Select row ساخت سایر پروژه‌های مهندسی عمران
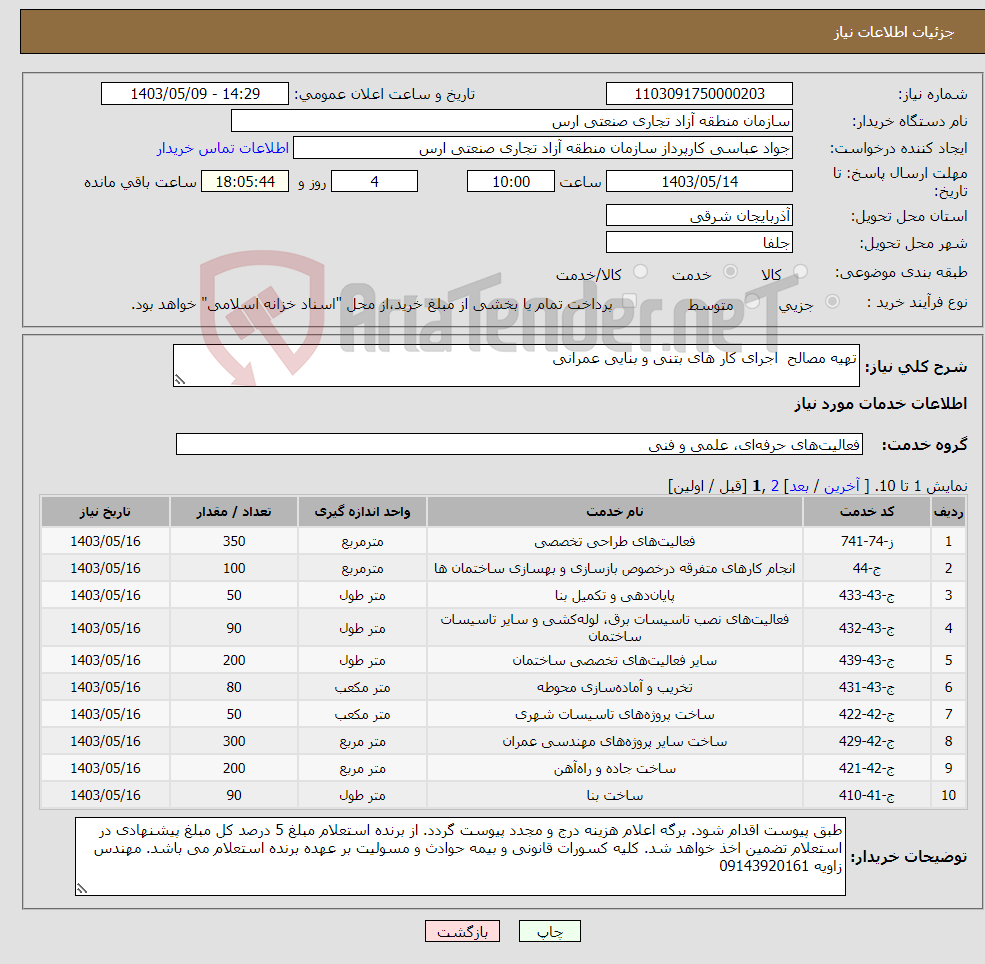The image size is (985, 964). click(x=503, y=741)
